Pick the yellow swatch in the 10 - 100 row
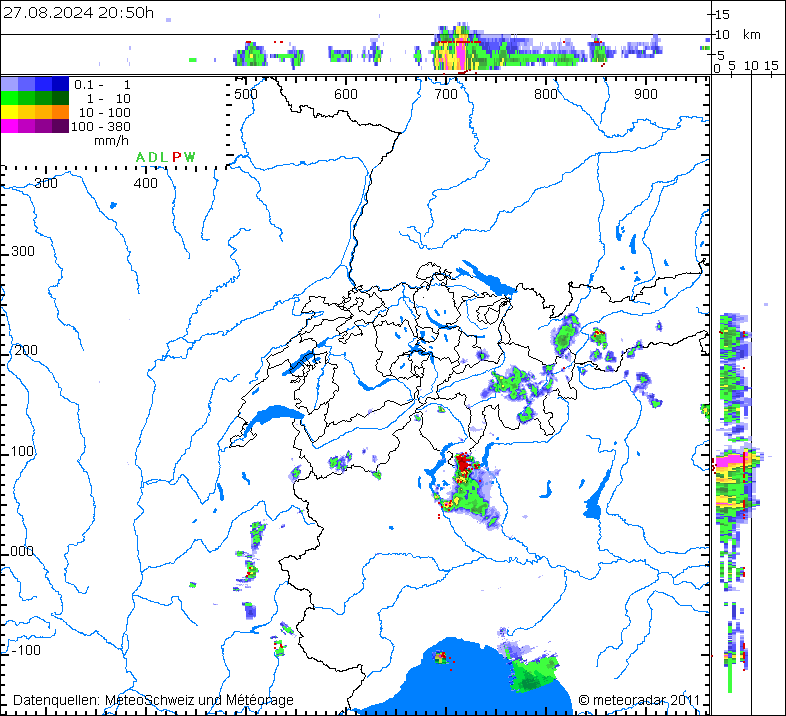Image resolution: width=786 pixels, height=716 pixels. pyautogui.click(x=9, y=112)
